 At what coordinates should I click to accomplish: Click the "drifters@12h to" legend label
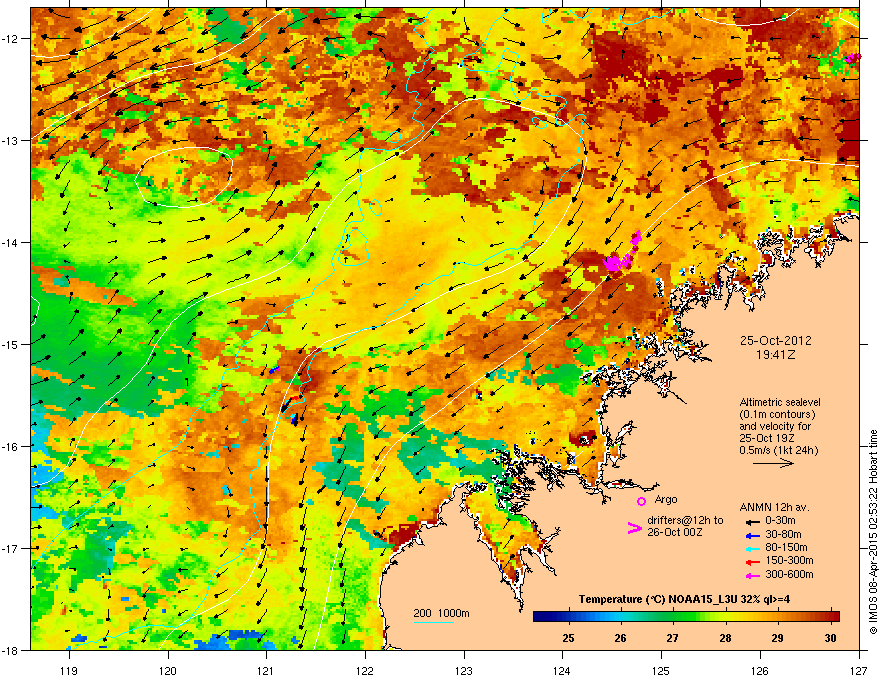coord(685,521)
